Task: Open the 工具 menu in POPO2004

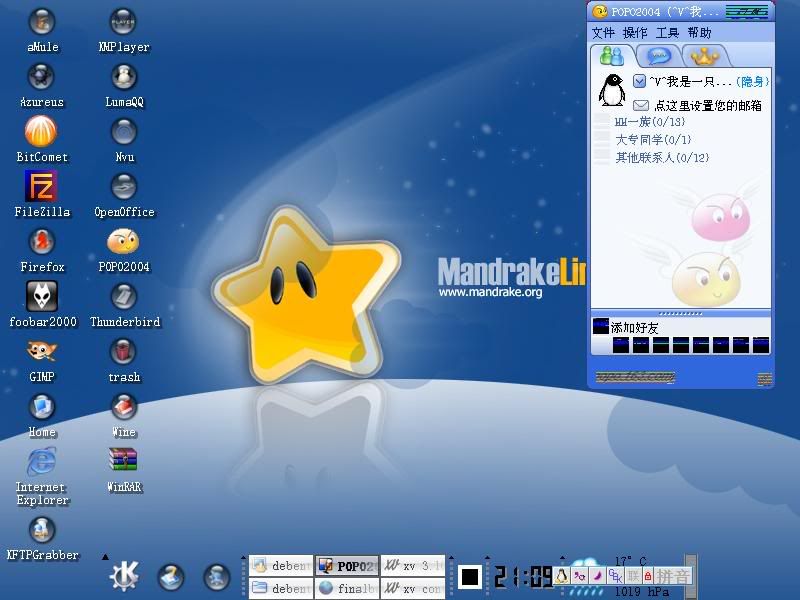Action: click(x=667, y=33)
